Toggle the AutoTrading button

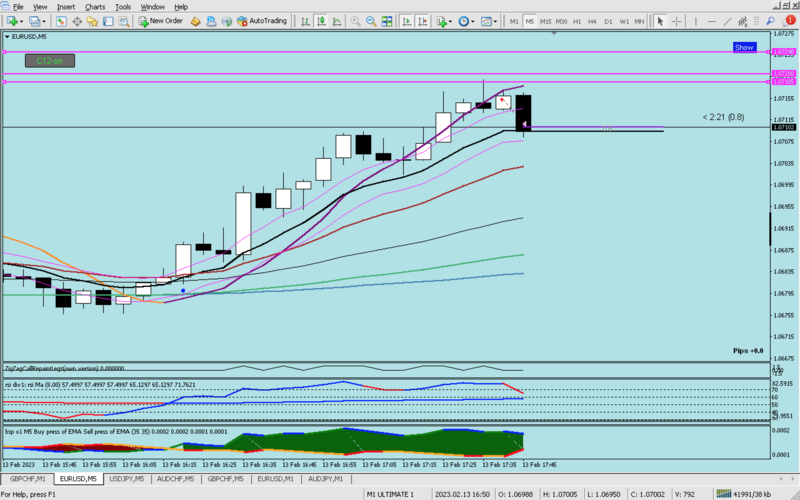click(262, 21)
